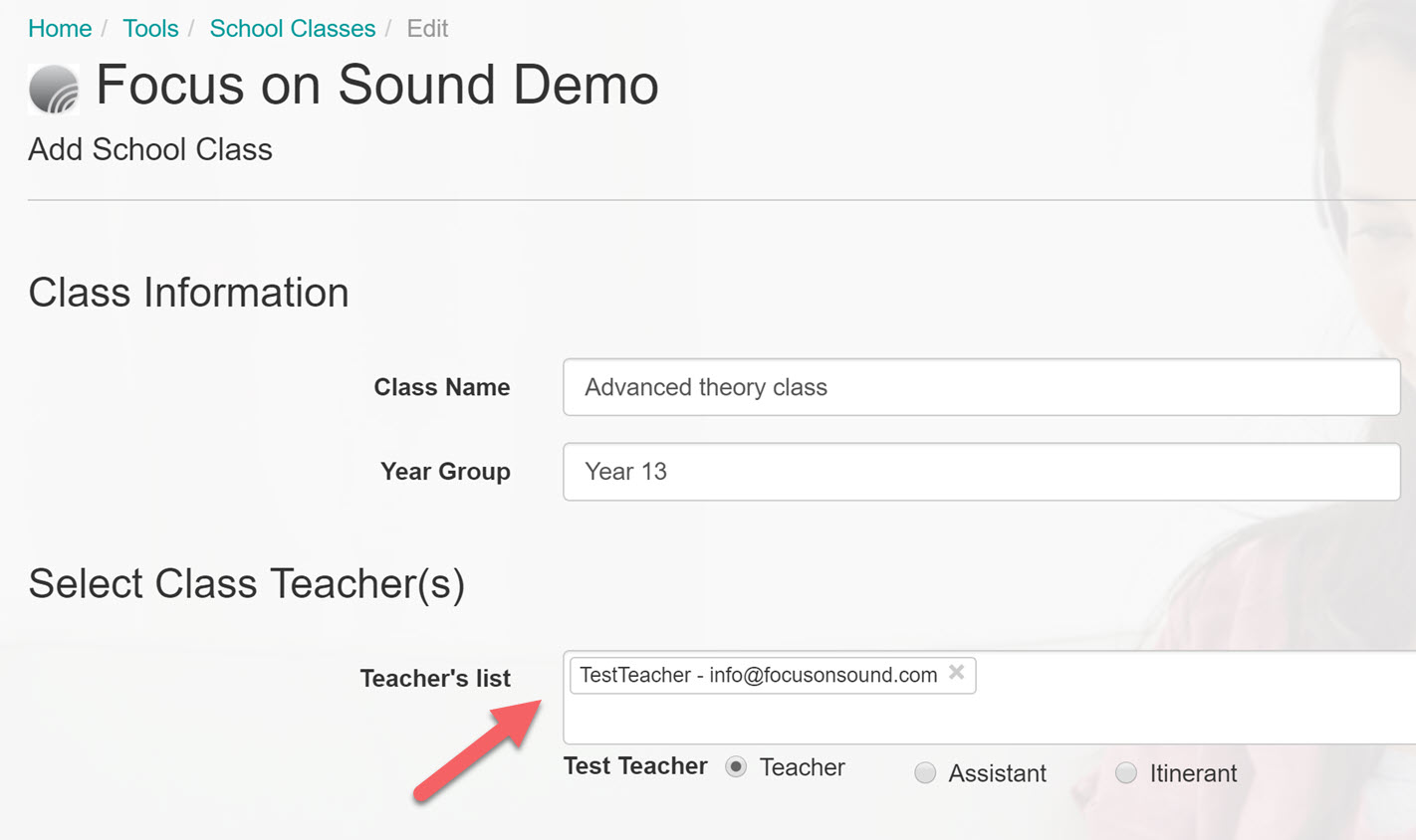Remove TestTeacher tag with the x icon

tap(956, 673)
